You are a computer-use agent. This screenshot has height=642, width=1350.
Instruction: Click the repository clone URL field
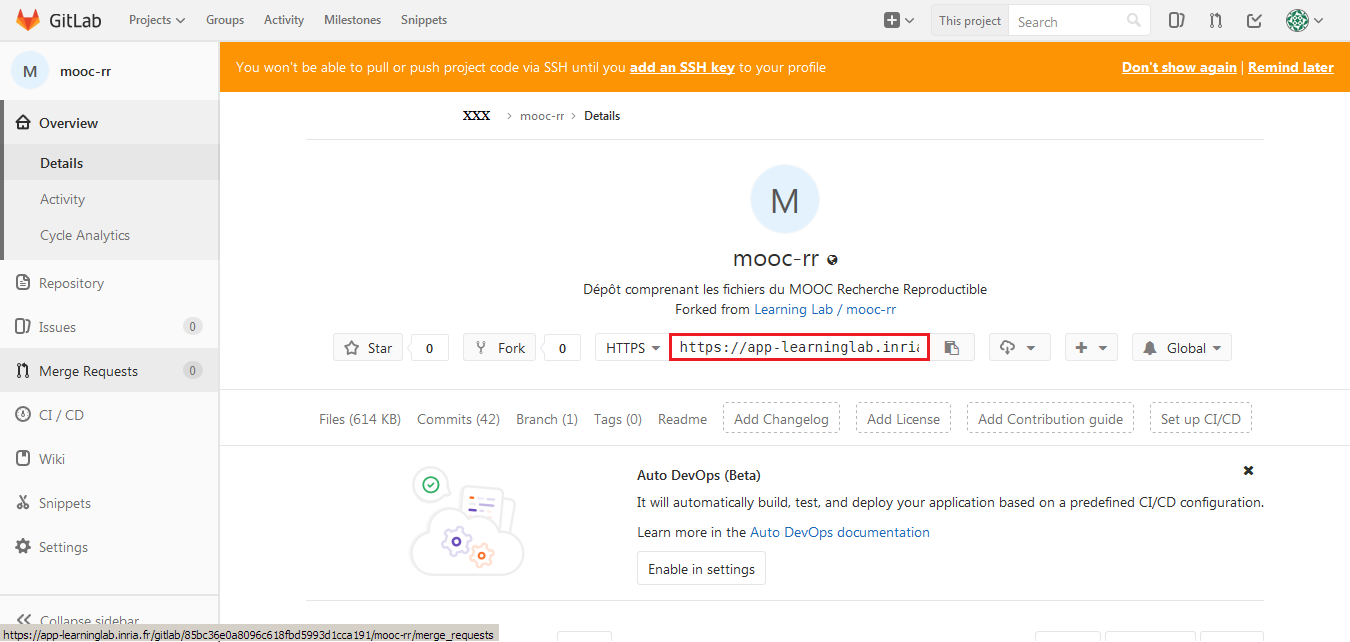click(x=799, y=348)
